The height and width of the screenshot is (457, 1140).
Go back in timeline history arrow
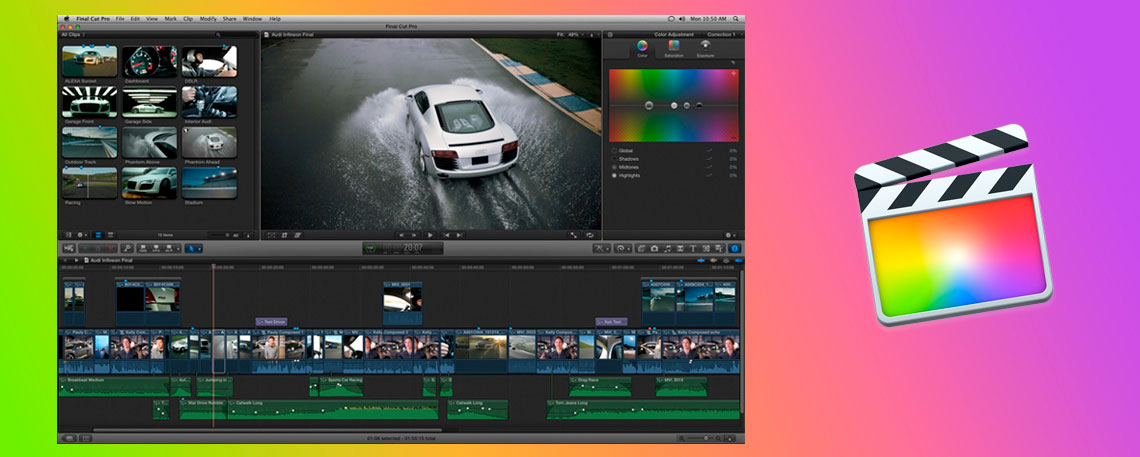(x=65, y=259)
